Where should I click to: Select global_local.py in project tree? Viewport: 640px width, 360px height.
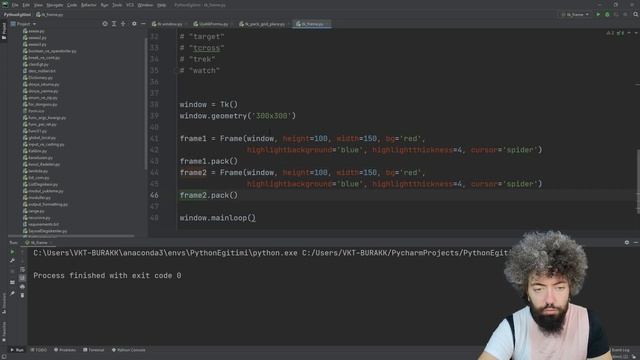click(39, 138)
